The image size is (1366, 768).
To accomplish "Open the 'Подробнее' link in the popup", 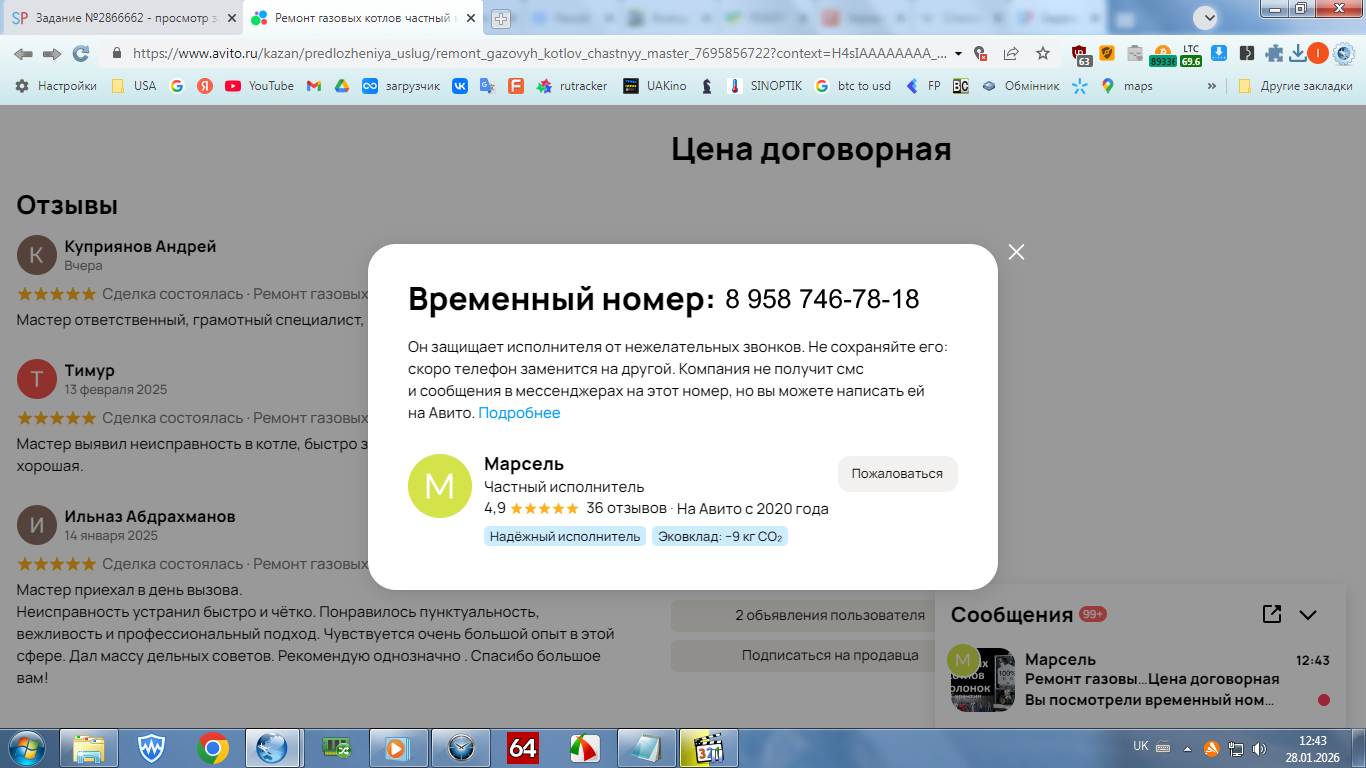I will pyautogui.click(x=519, y=413).
